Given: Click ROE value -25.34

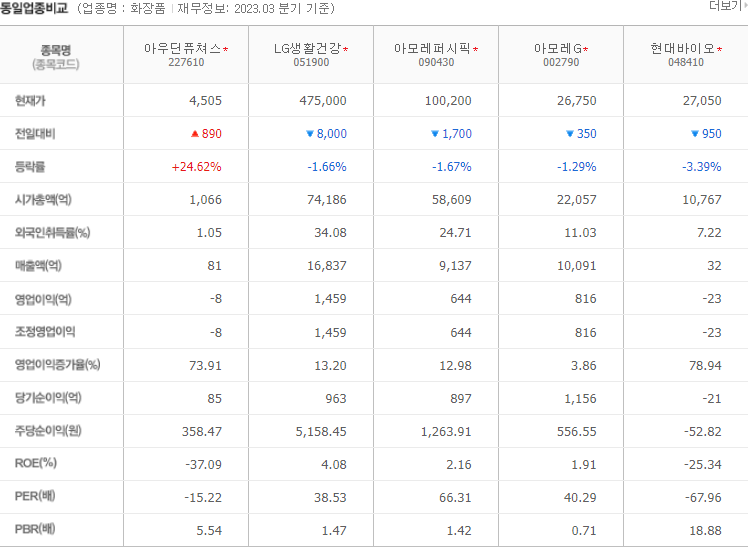Looking at the screenshot, I should (703, 465).
